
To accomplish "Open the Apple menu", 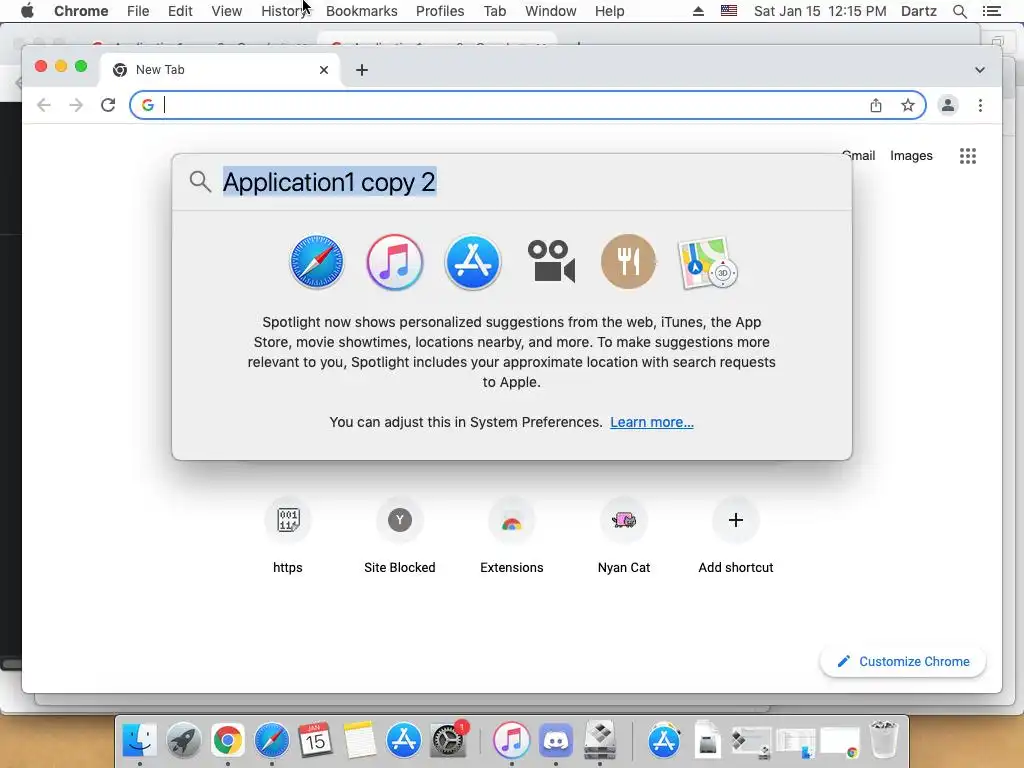I will click(27, 11).
